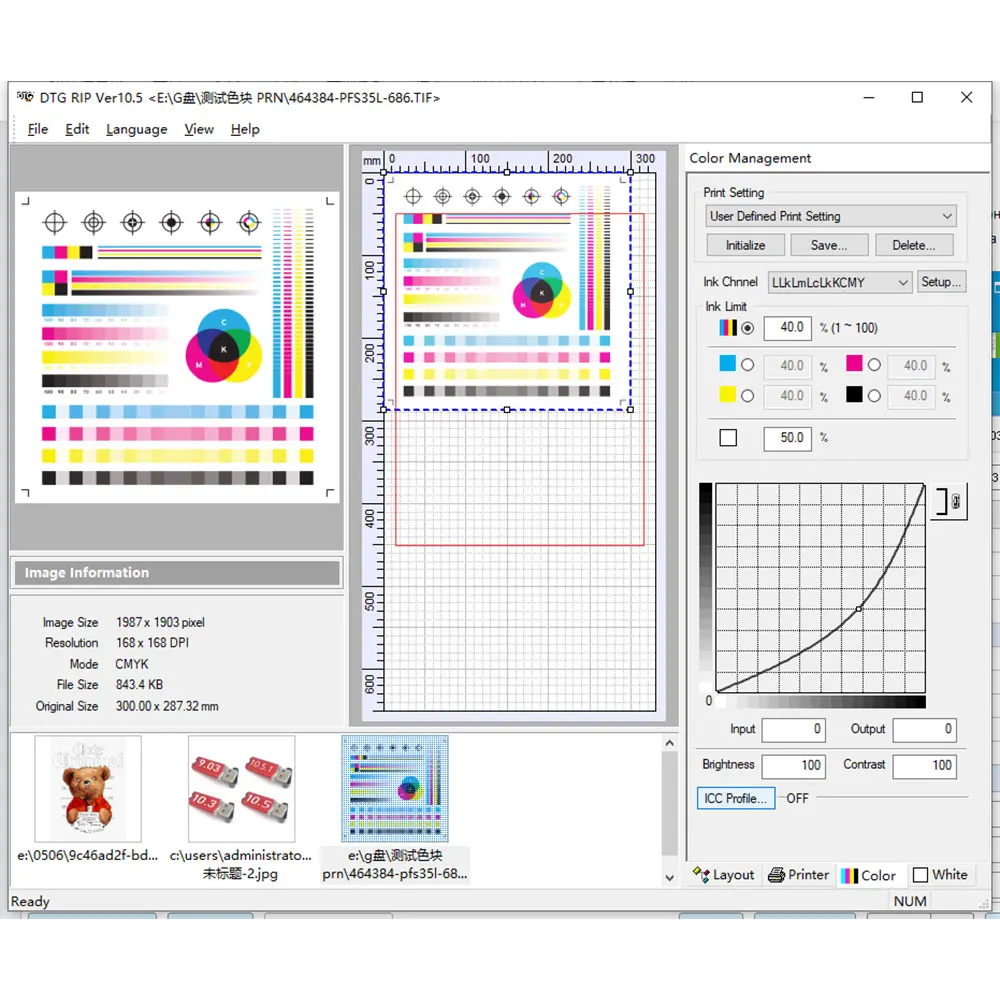Select the teddy bear image thumbnail
Viewport: 1000px width, 1000px height.
tap(88, 789)
